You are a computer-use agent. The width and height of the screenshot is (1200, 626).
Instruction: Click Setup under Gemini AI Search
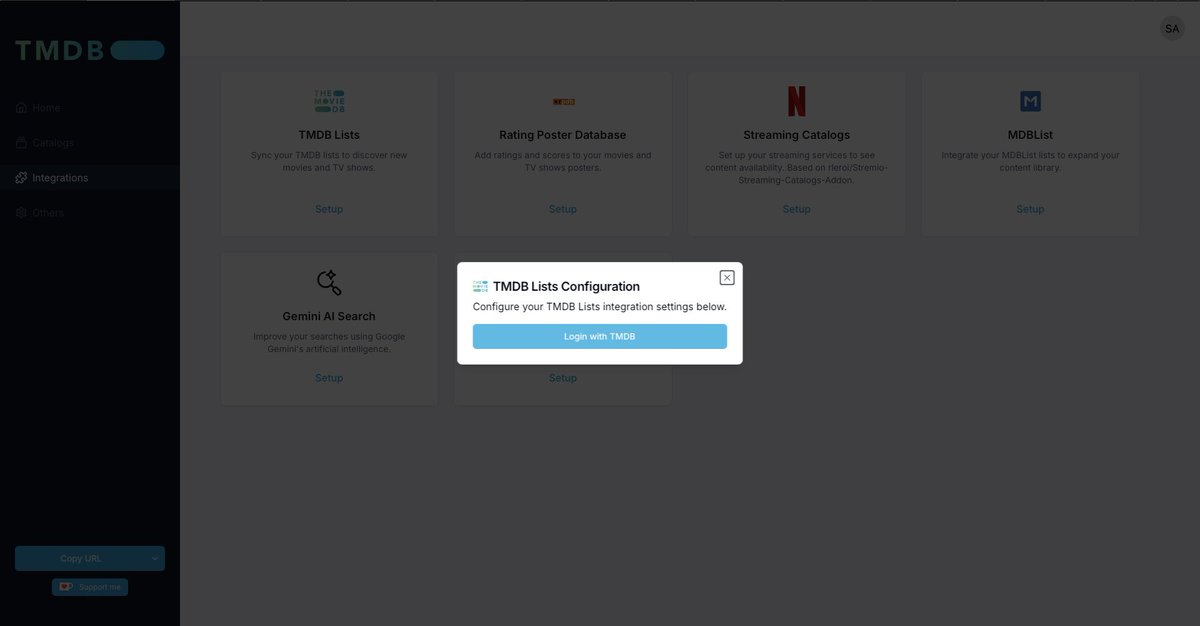pyautogui.click(x=329, y=378)
